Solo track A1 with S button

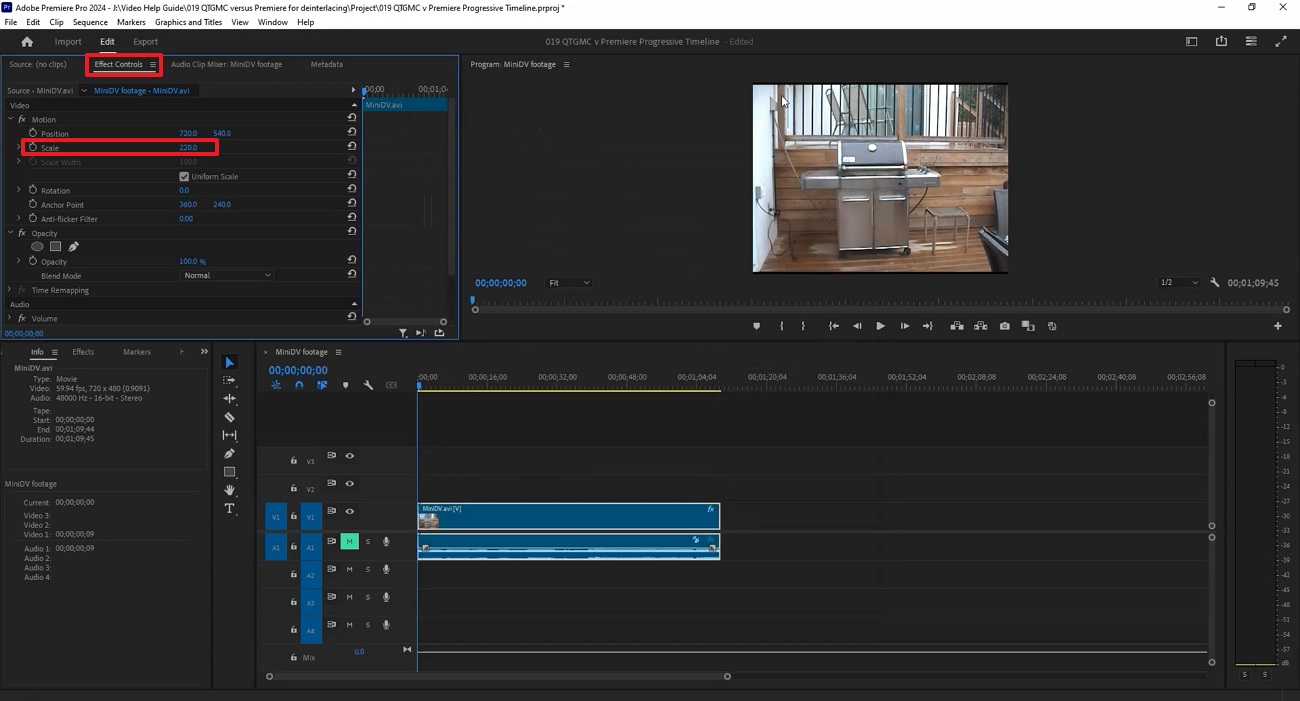367,542
